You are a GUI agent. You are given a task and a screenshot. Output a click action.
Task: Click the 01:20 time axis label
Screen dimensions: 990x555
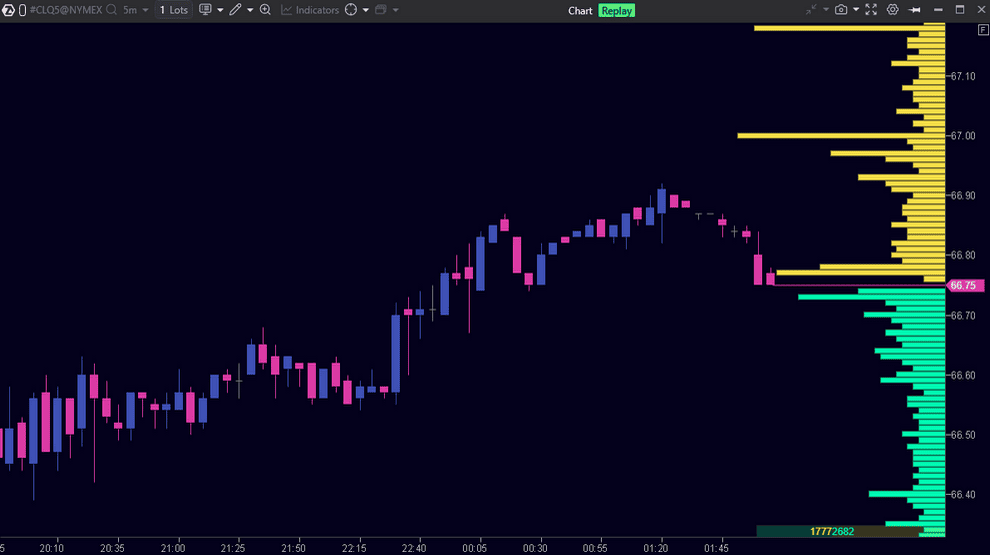pyautogui.click(x=655, y=548)
